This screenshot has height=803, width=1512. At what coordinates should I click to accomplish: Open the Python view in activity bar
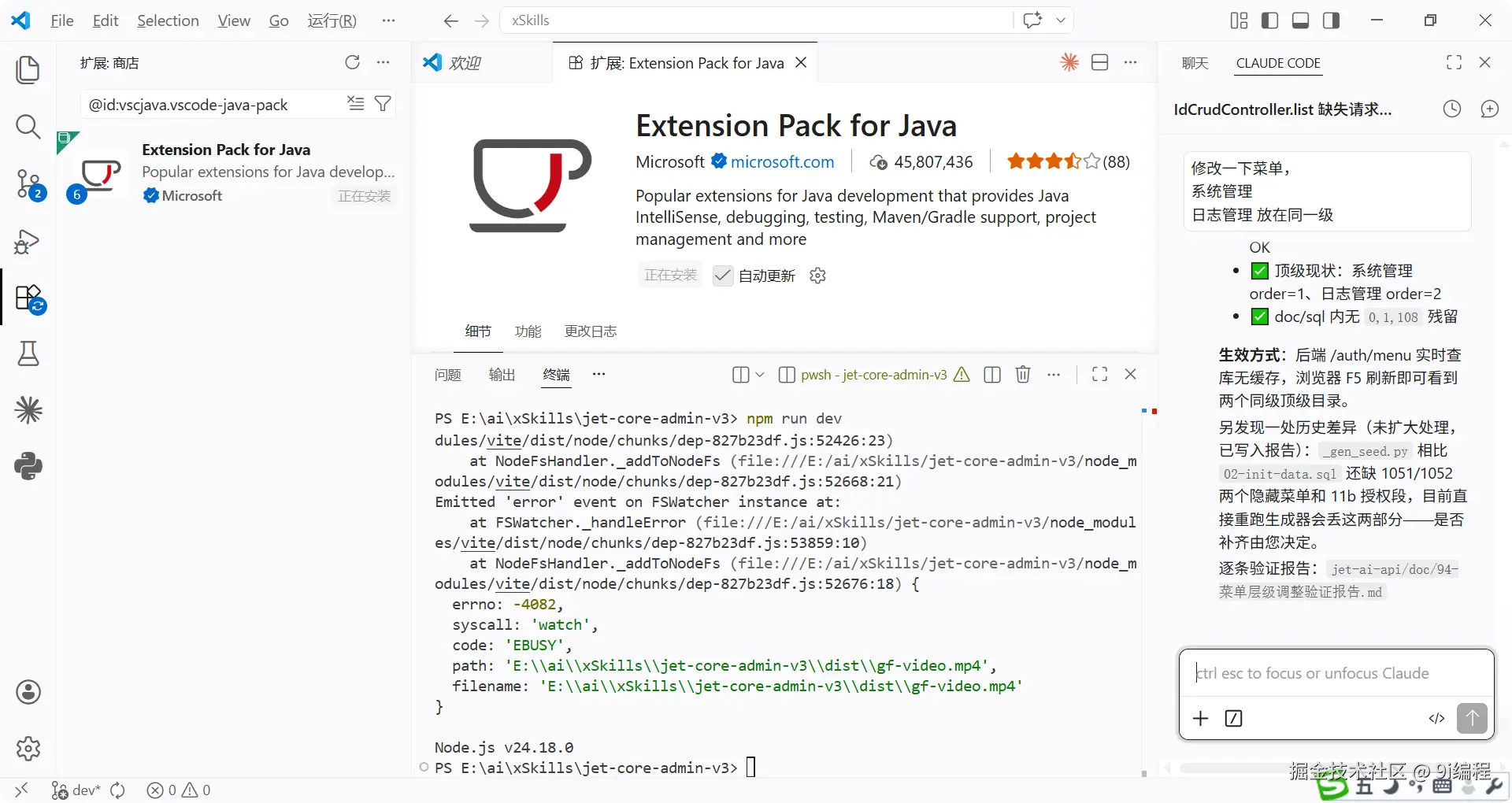[x=28, y=466]
